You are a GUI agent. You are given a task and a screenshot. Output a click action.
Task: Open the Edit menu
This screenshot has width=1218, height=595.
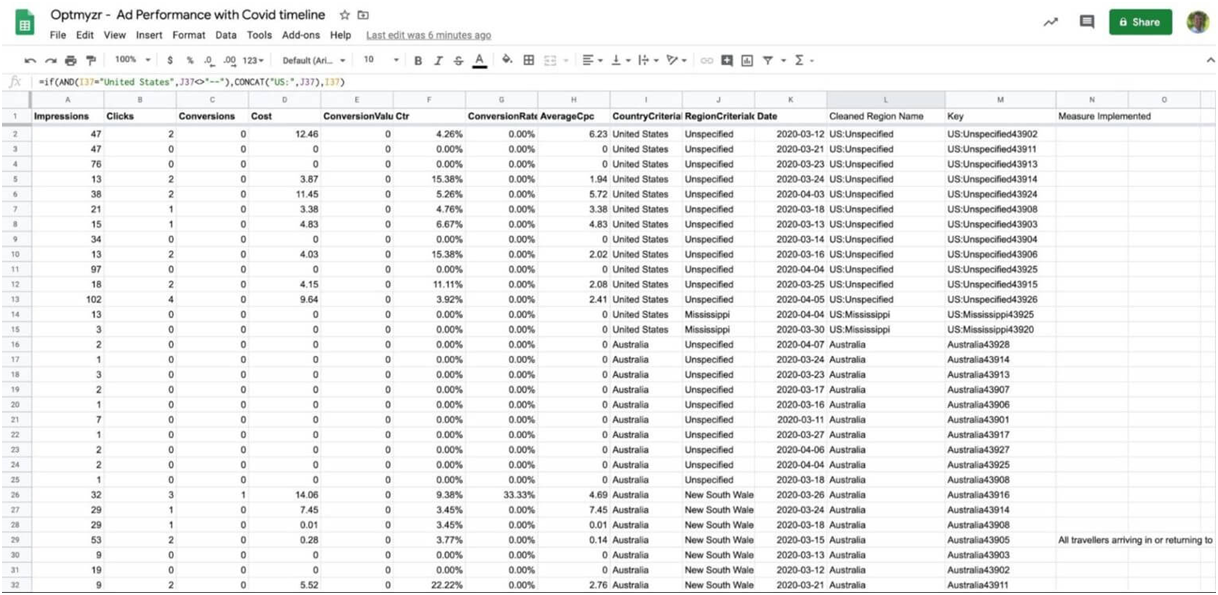[85, 35]
